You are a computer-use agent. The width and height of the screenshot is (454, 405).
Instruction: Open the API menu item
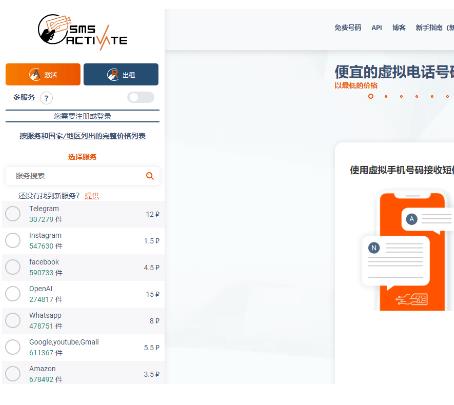(x=377, y=28)
